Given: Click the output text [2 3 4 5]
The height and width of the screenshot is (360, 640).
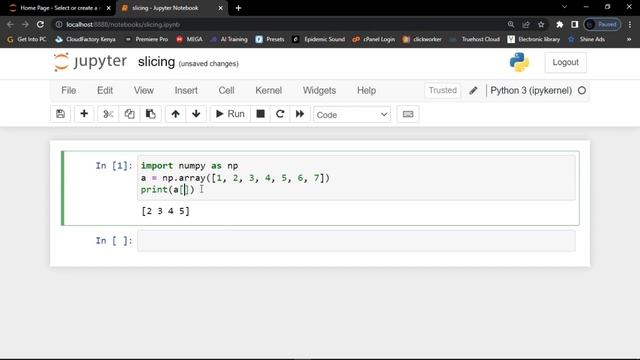Looking at the screenshot, I should [x=165, y=211].
